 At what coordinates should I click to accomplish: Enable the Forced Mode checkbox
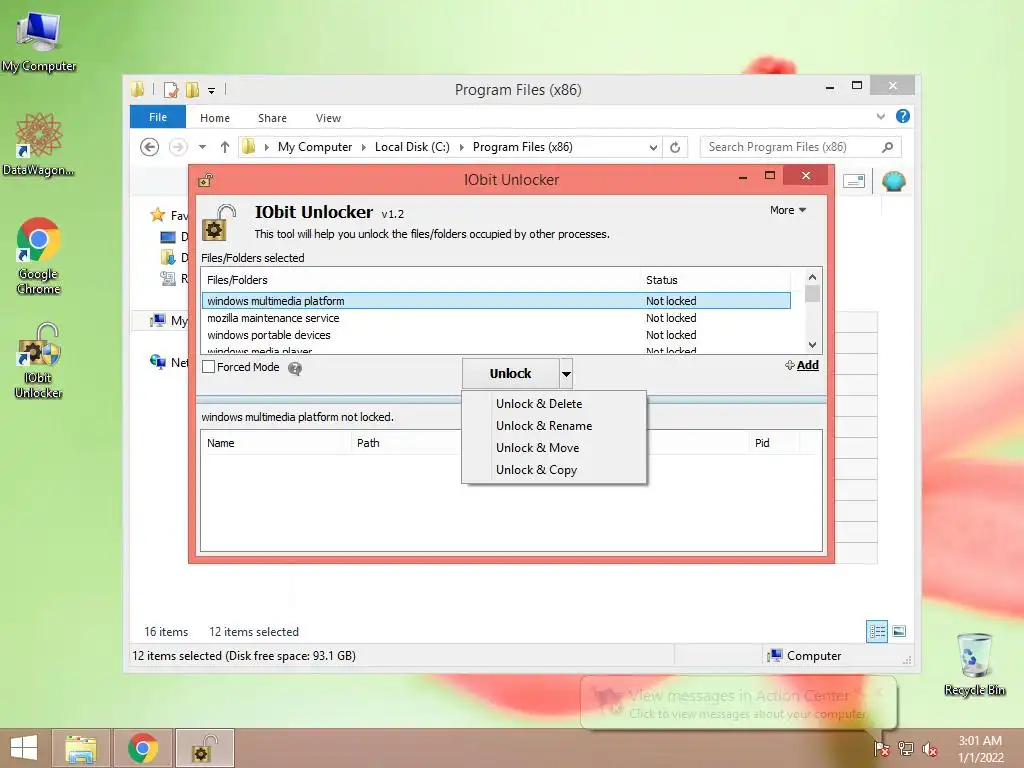pos(208,367)
